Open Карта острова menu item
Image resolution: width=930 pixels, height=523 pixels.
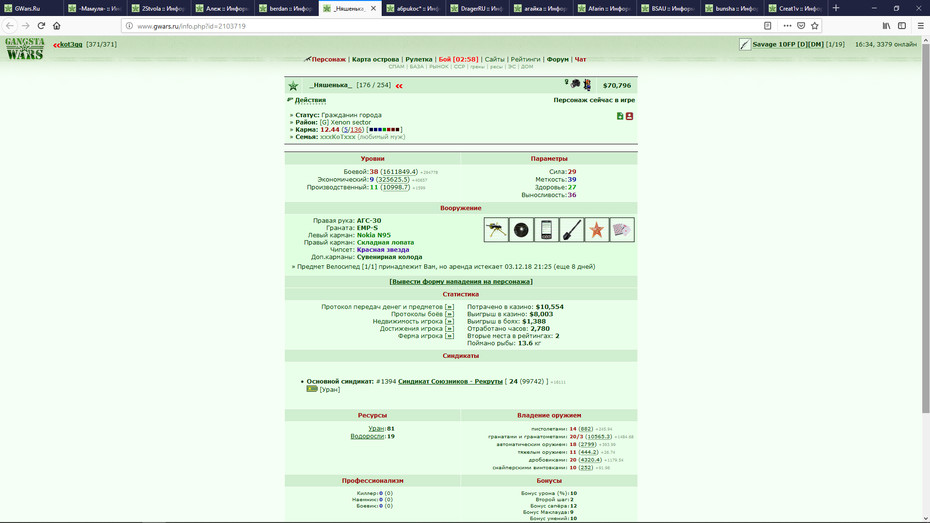point(375,59)
